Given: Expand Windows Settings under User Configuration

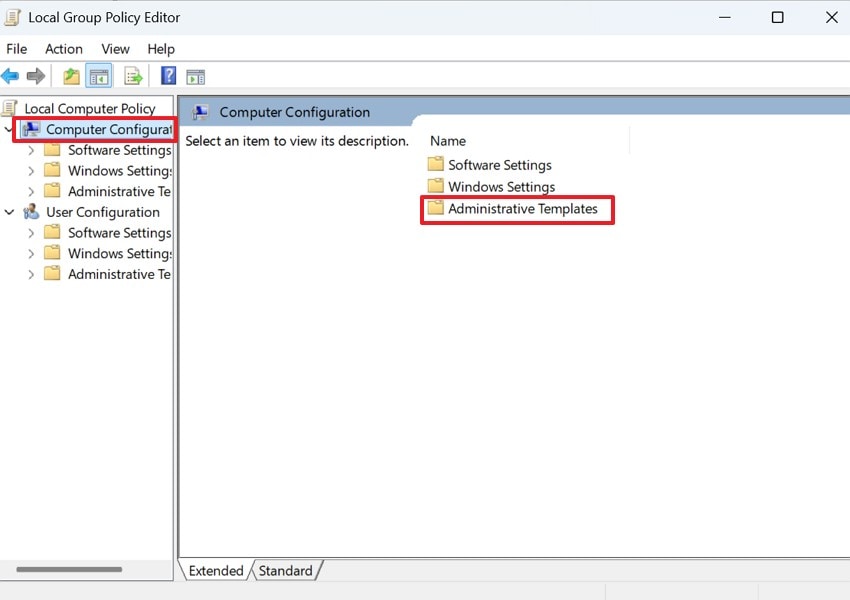Looking at the screenshot, I should coord(31,254).
